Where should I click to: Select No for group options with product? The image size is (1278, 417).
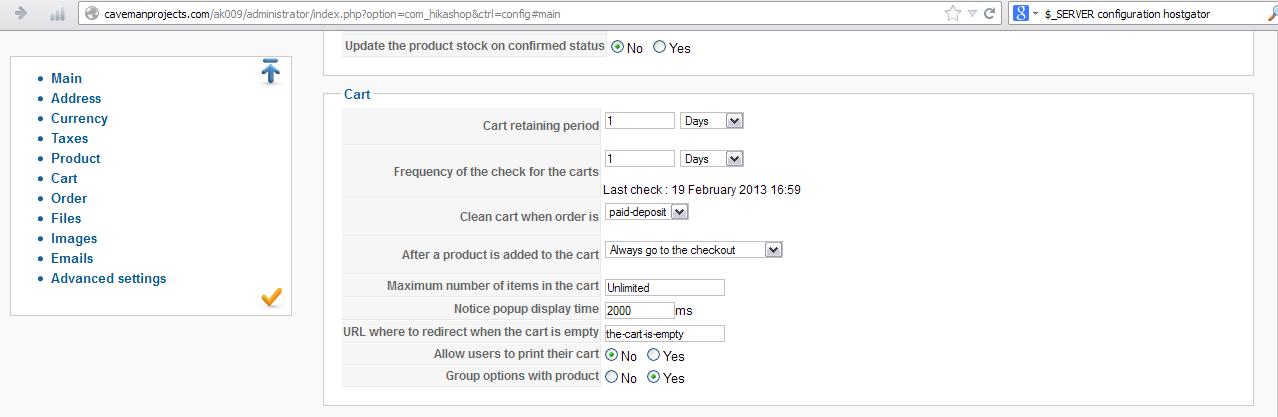click(612, 377)
